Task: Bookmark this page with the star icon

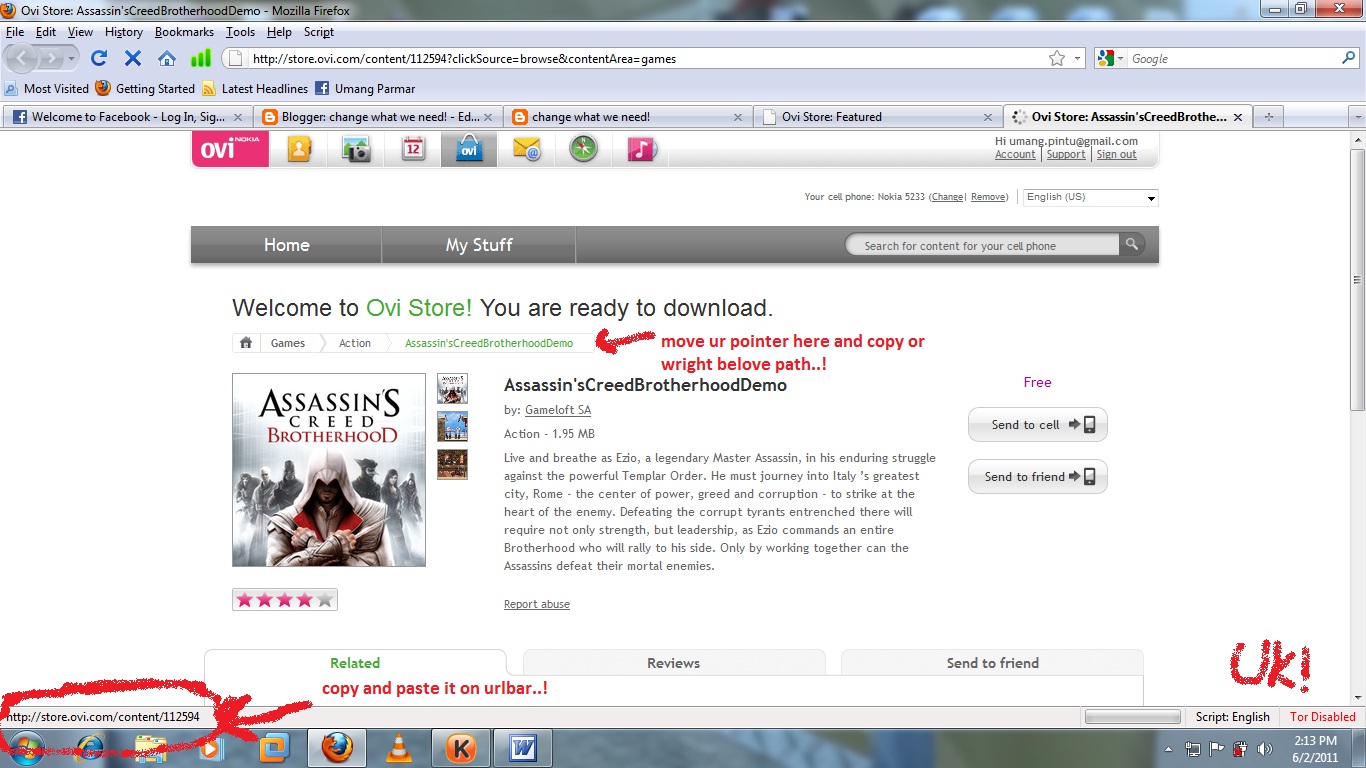Action: pyautogui.click(x=1057, y=59)
